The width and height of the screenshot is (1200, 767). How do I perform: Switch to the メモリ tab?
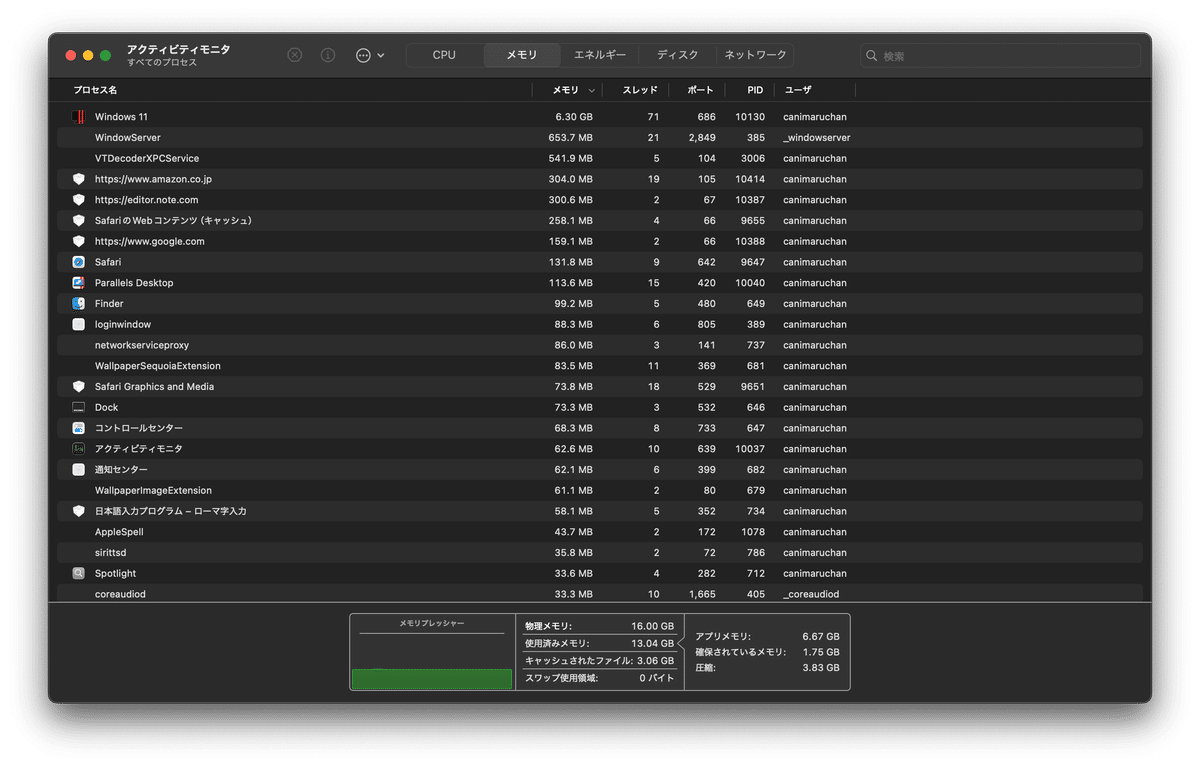522,55
